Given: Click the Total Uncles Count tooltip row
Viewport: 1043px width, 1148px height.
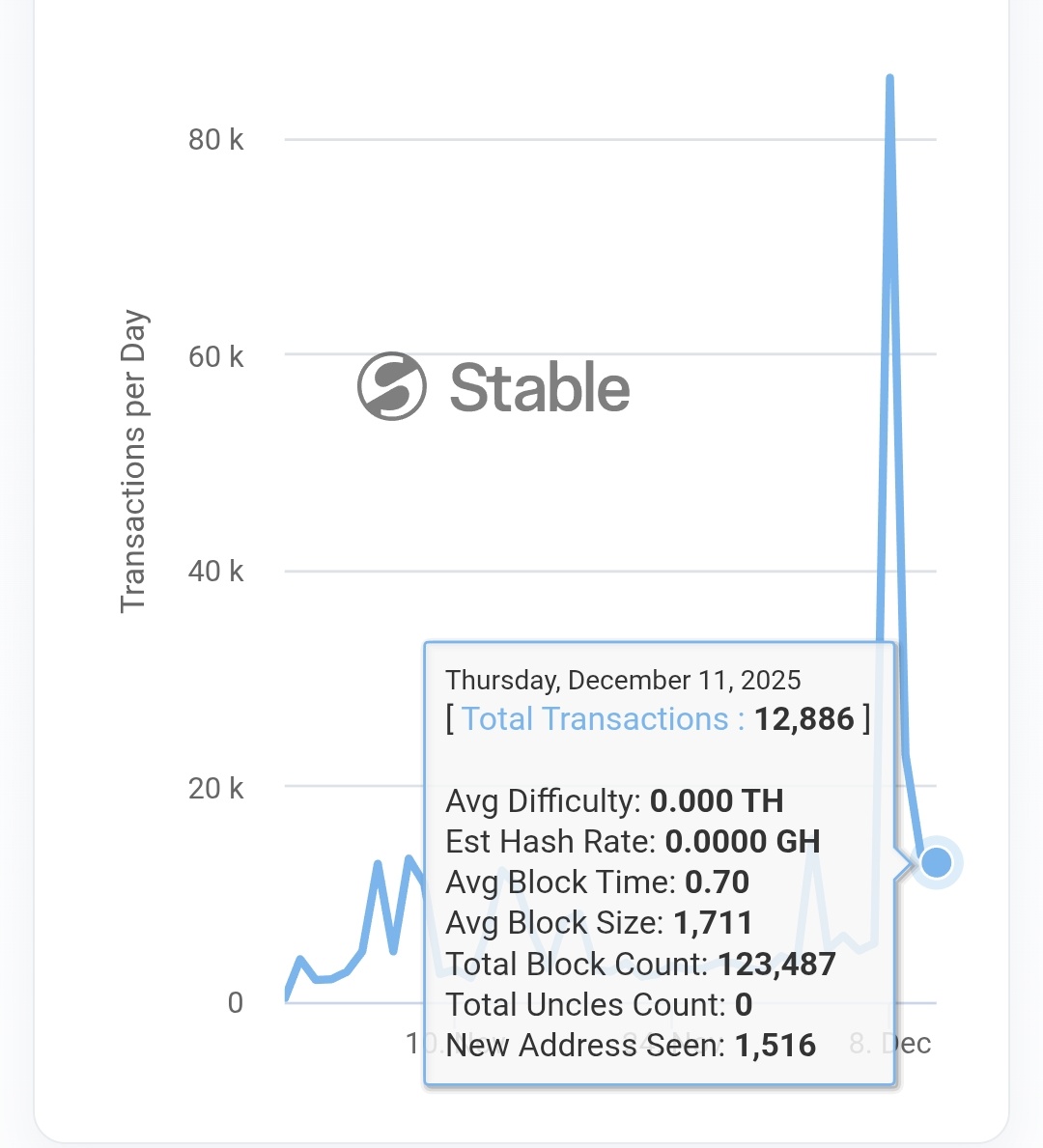Looking at the screenshot, I should pos(599,1005).
